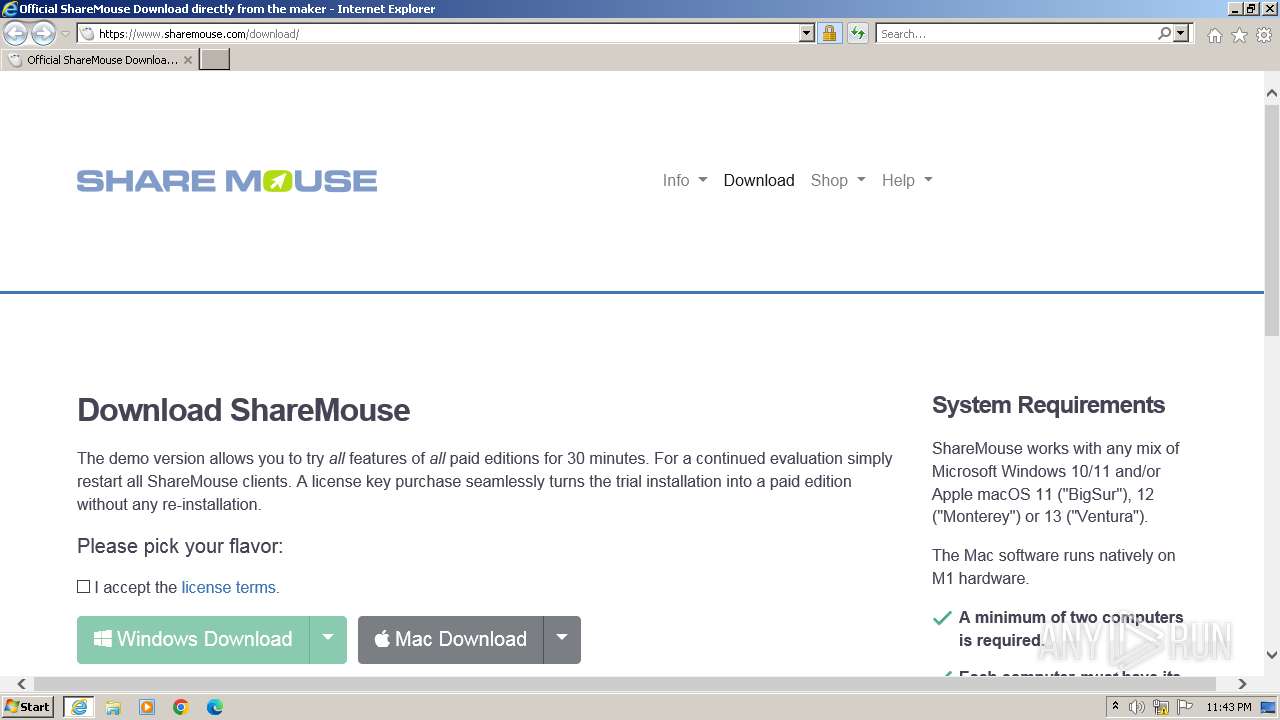The width and height of the screenshot is (1280, 720).
Task: Open the search provider dropdown arrow
Action: point(1181,33)
